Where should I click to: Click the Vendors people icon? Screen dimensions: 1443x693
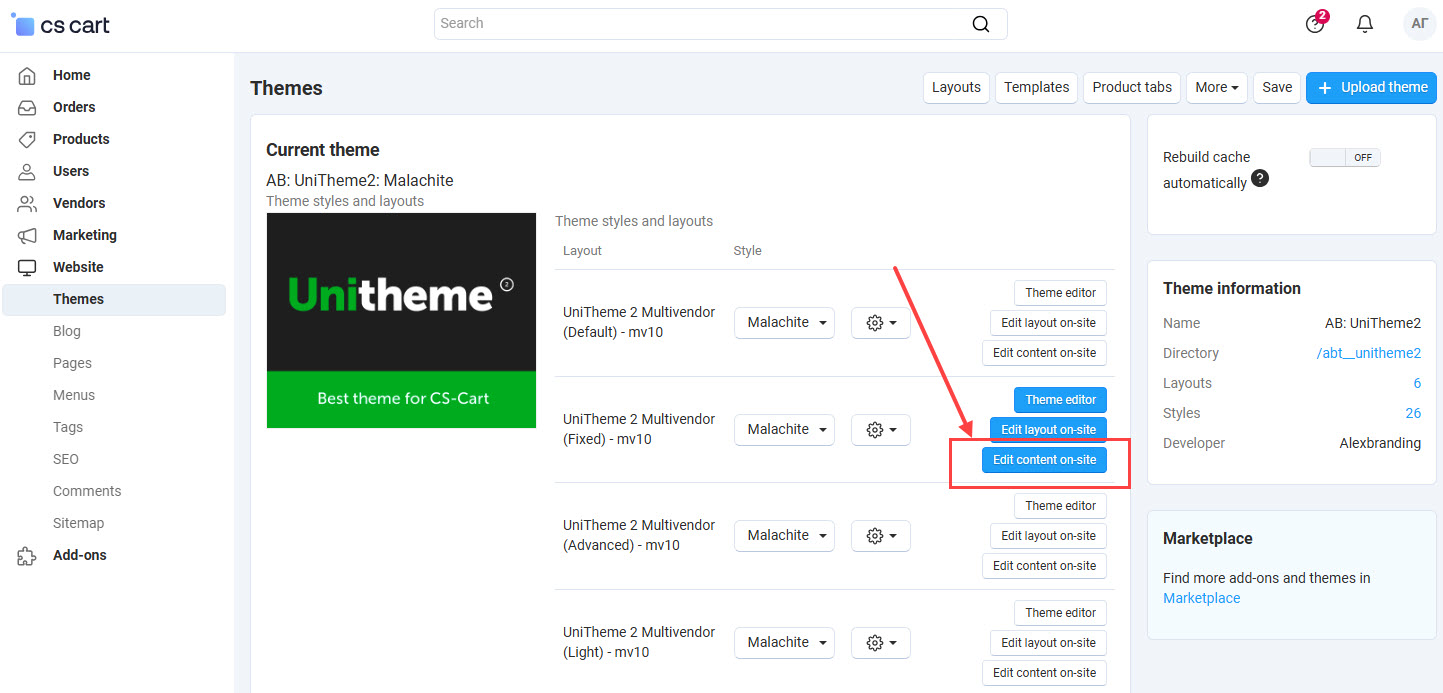27,203
